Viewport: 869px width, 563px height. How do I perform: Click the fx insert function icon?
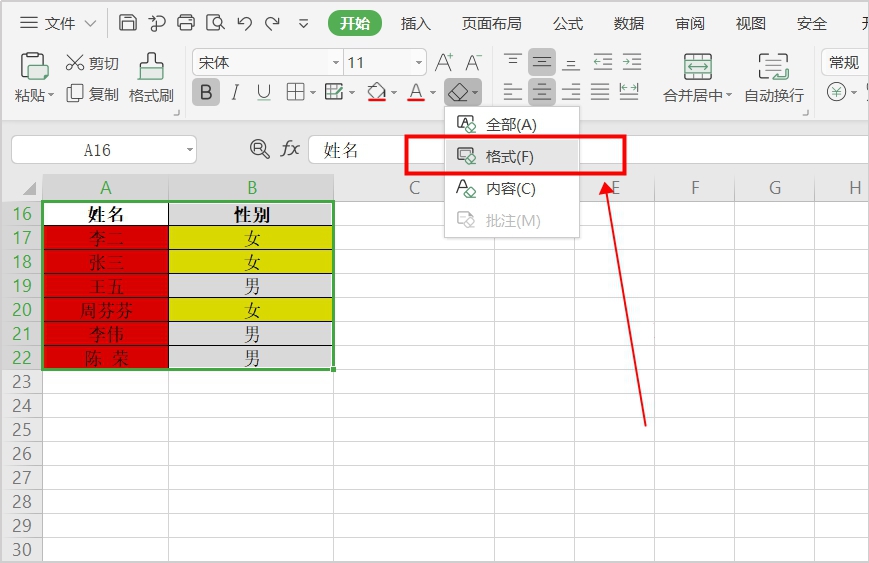pos(290,149)
